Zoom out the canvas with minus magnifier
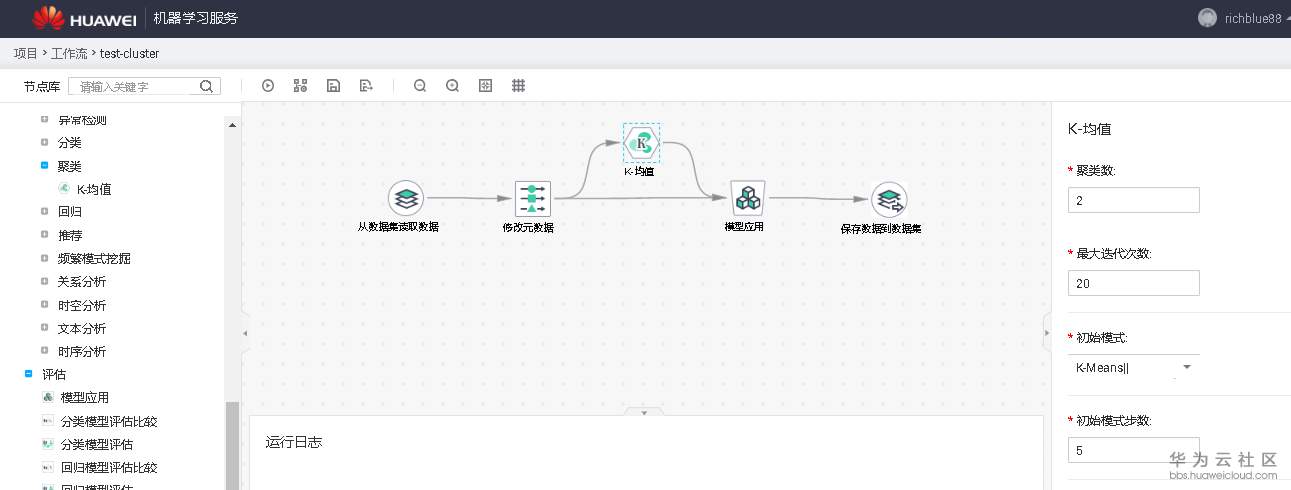1291x490 pixels. [x=420, y=86]
